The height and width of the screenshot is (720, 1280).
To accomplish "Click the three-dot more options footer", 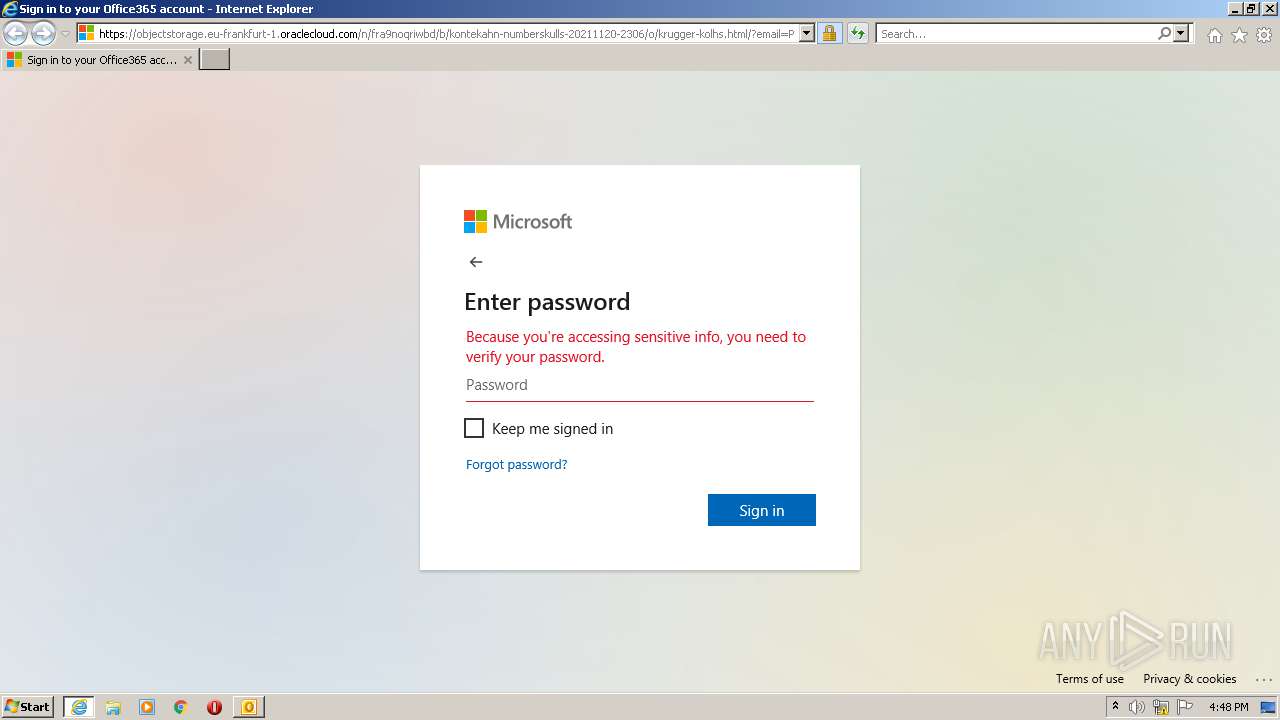I will (1263, 679).
